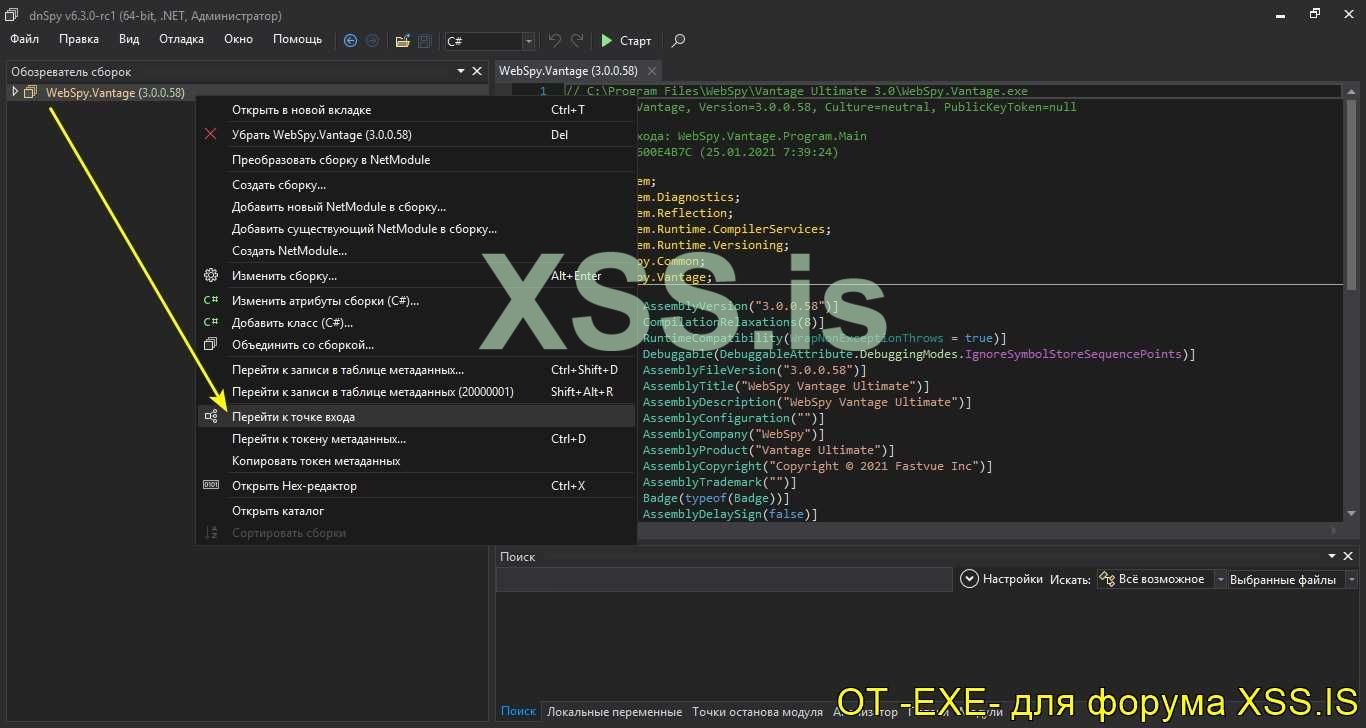Close the Обозреватель сборок panel
The image size is (1366, 728).
point(477,72)
